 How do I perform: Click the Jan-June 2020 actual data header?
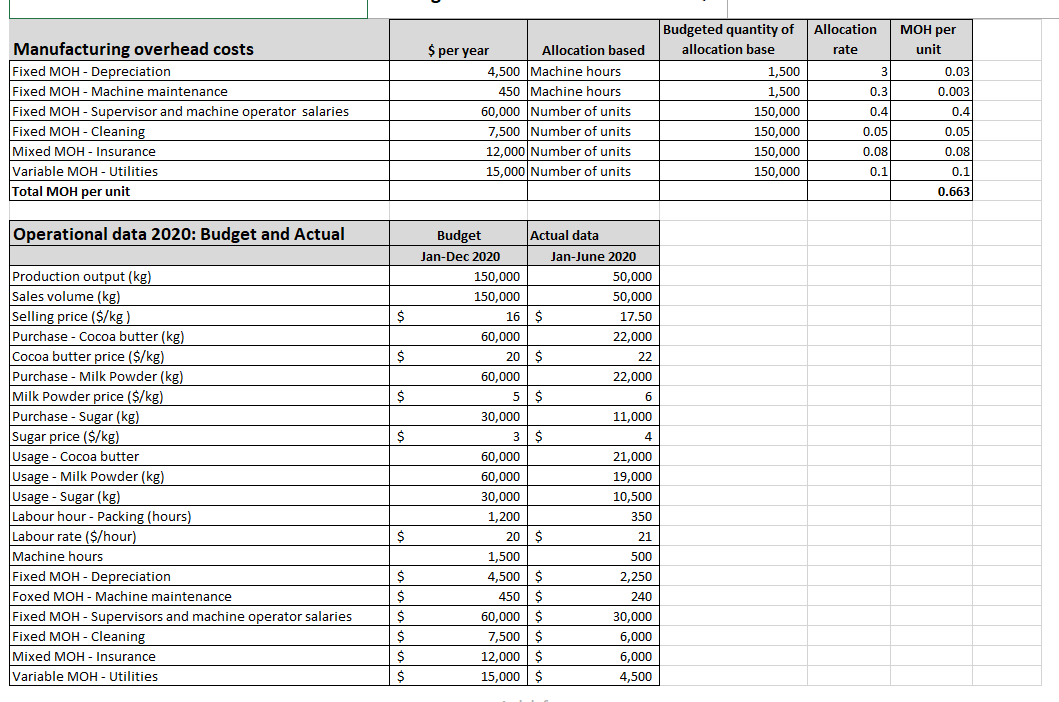coord(590,256)
